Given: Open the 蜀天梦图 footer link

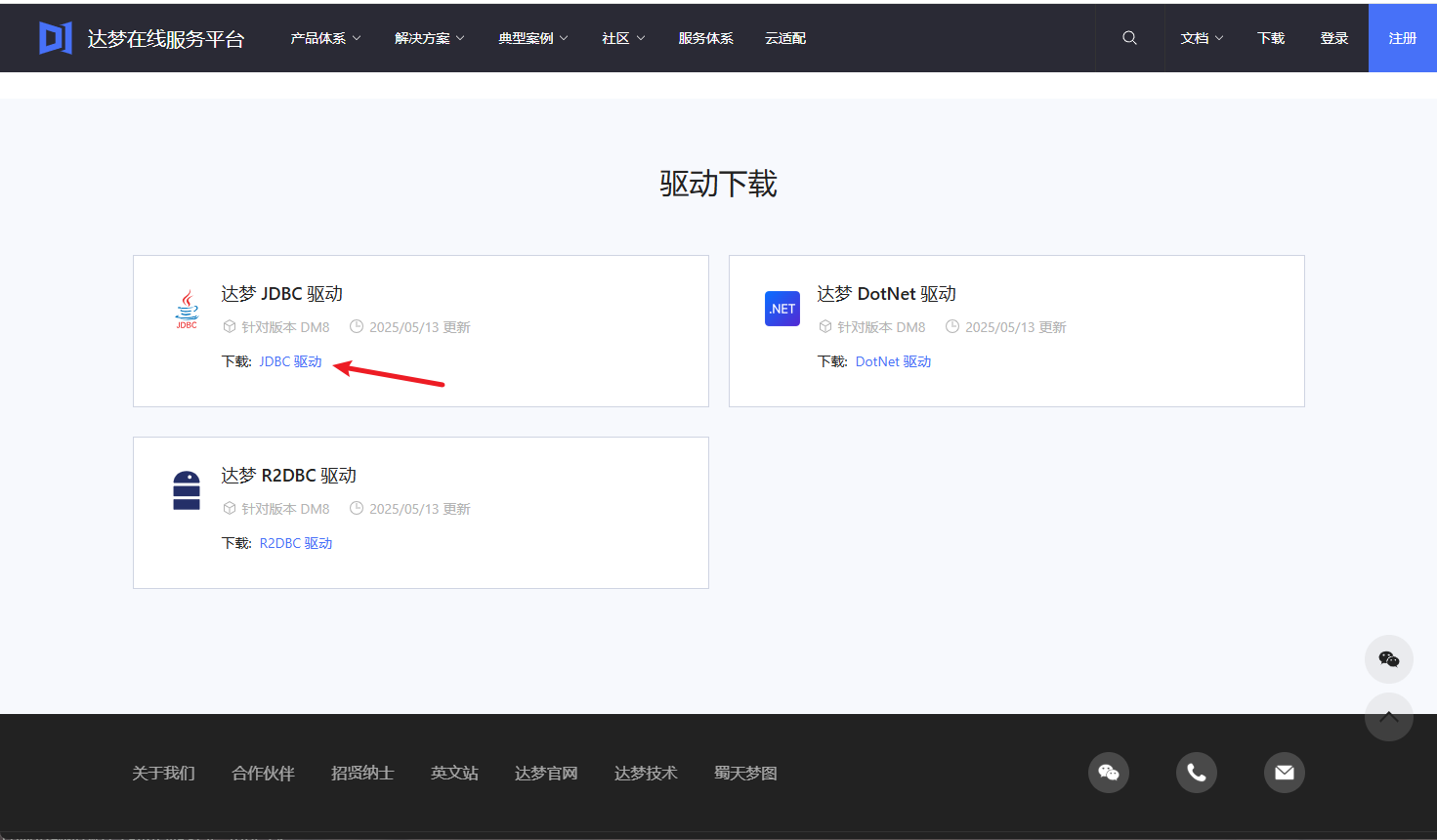Looking at the screenshot, I should 745,773.
